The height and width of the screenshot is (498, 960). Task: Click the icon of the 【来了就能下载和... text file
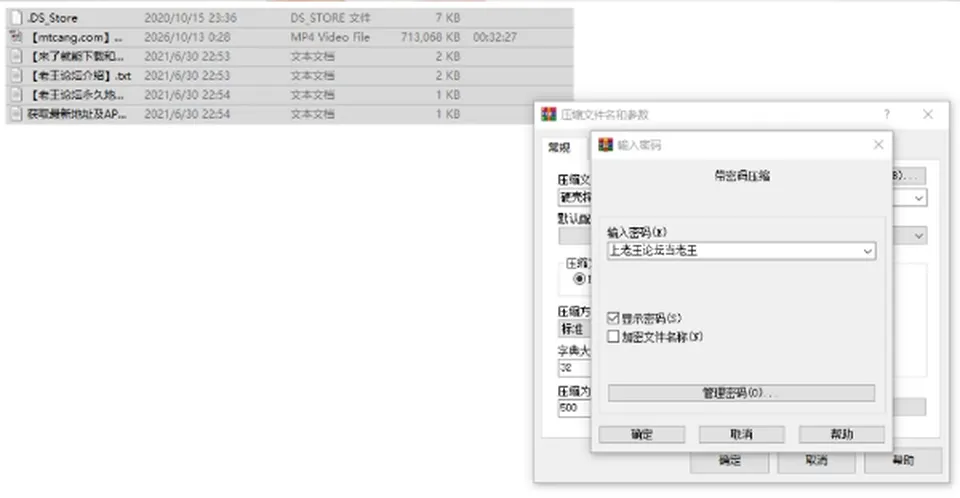point(17,56)
